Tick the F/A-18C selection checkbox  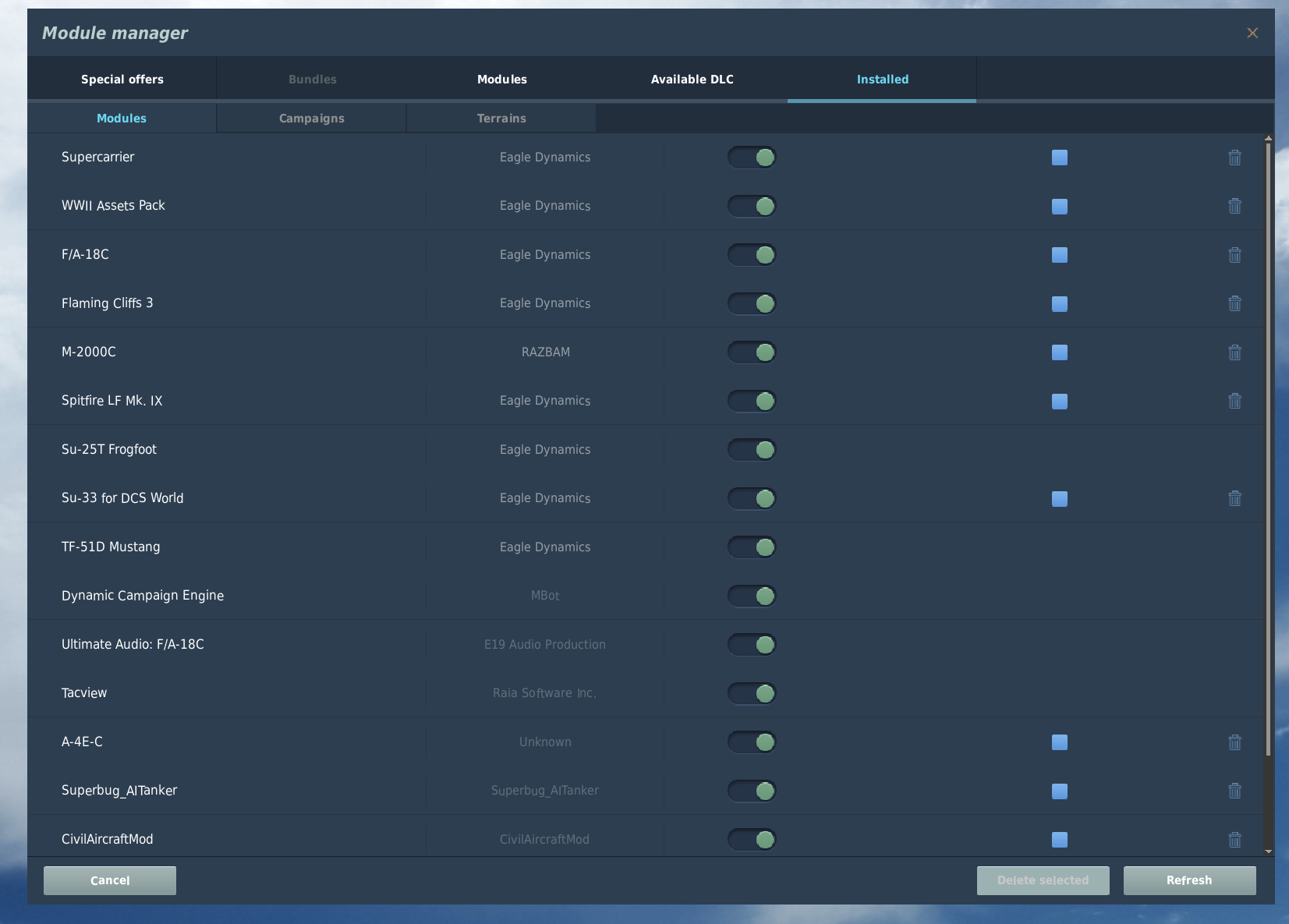[x=1060, y=255]
